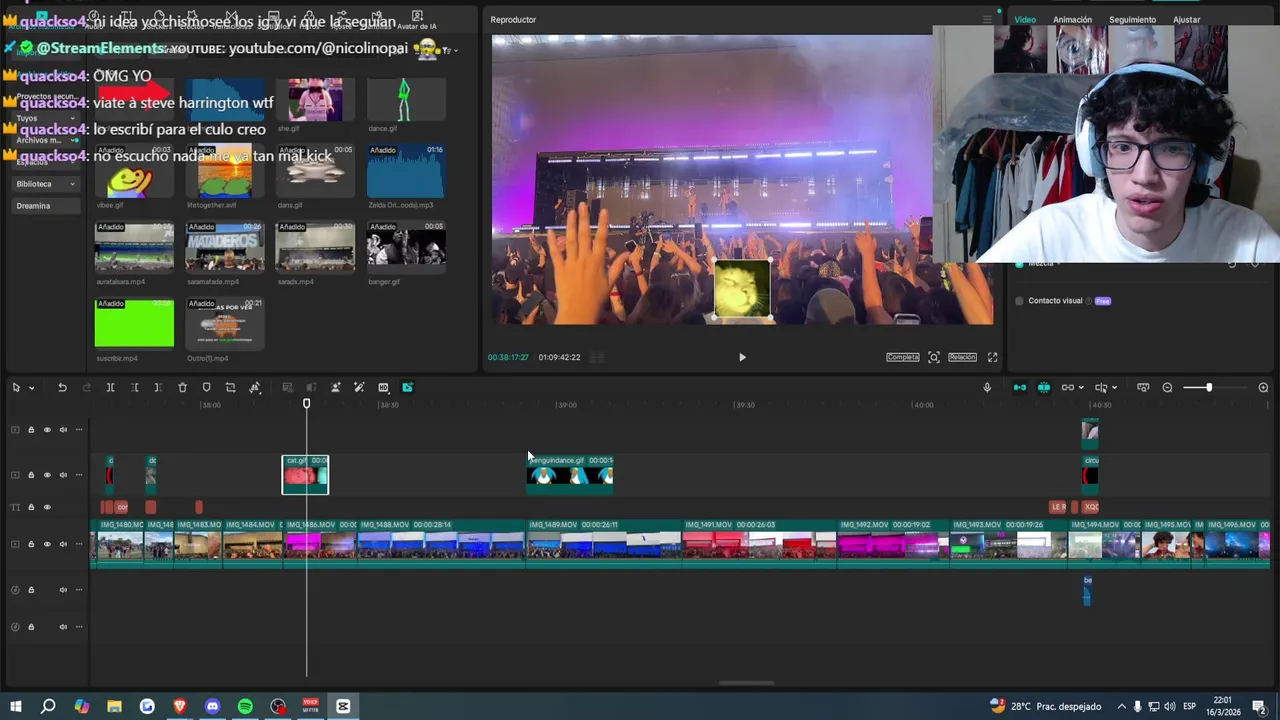Select the cat.gif clip on timeline
Screen dimensions: 1280x720
(x=305, y=475)
